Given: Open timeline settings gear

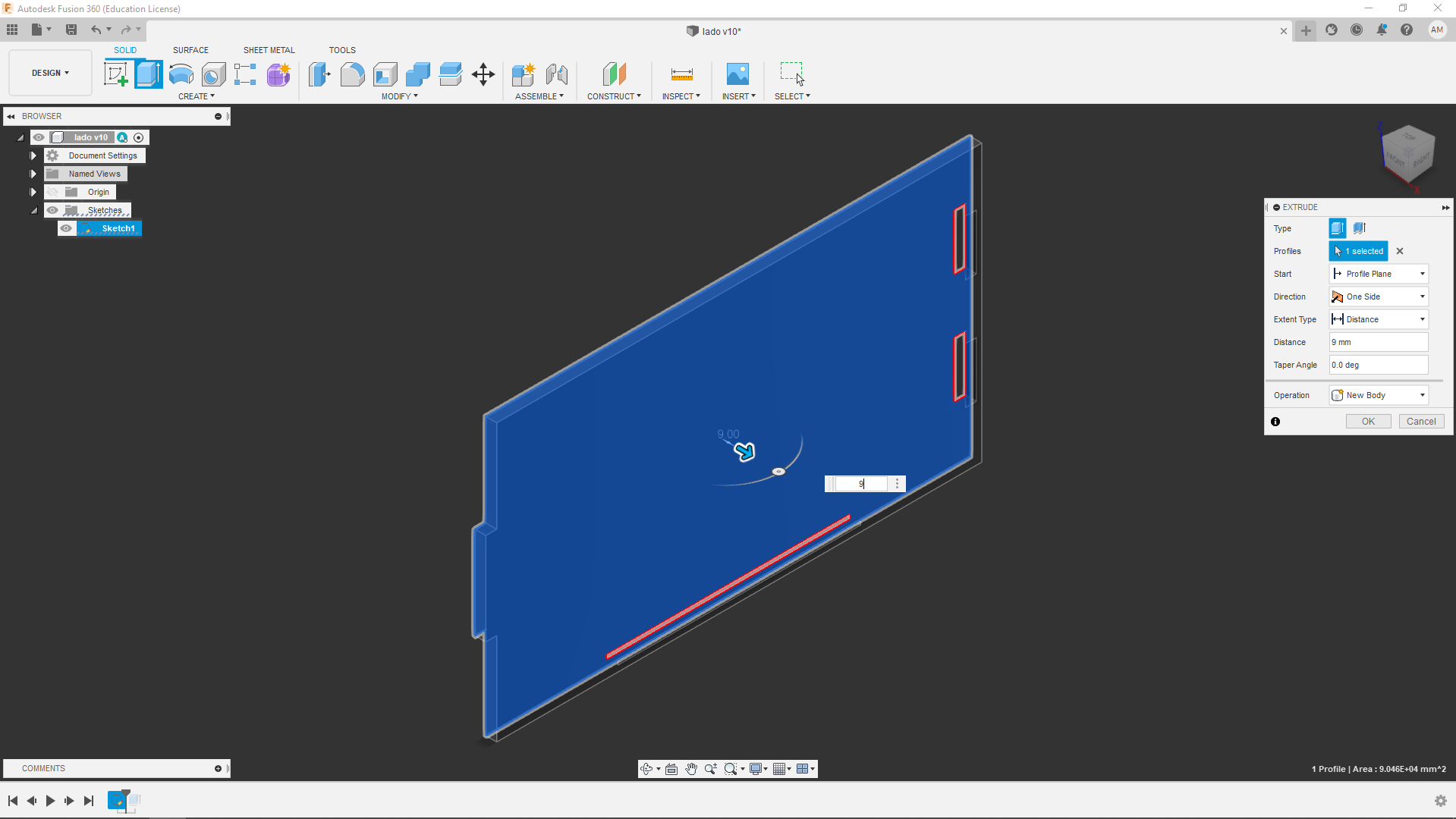Looking at the screenshot, I should click(x=1440, y=801).
